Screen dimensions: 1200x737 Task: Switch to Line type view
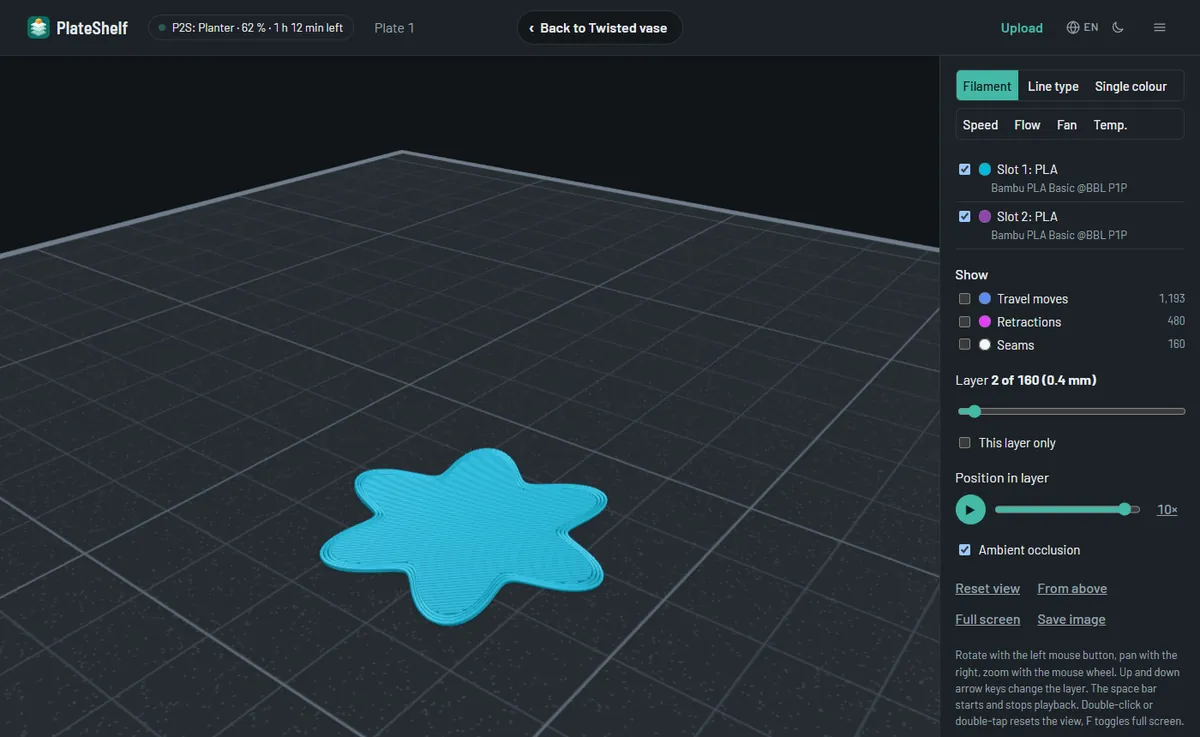pyautogui.click(x=1053, y=86)
